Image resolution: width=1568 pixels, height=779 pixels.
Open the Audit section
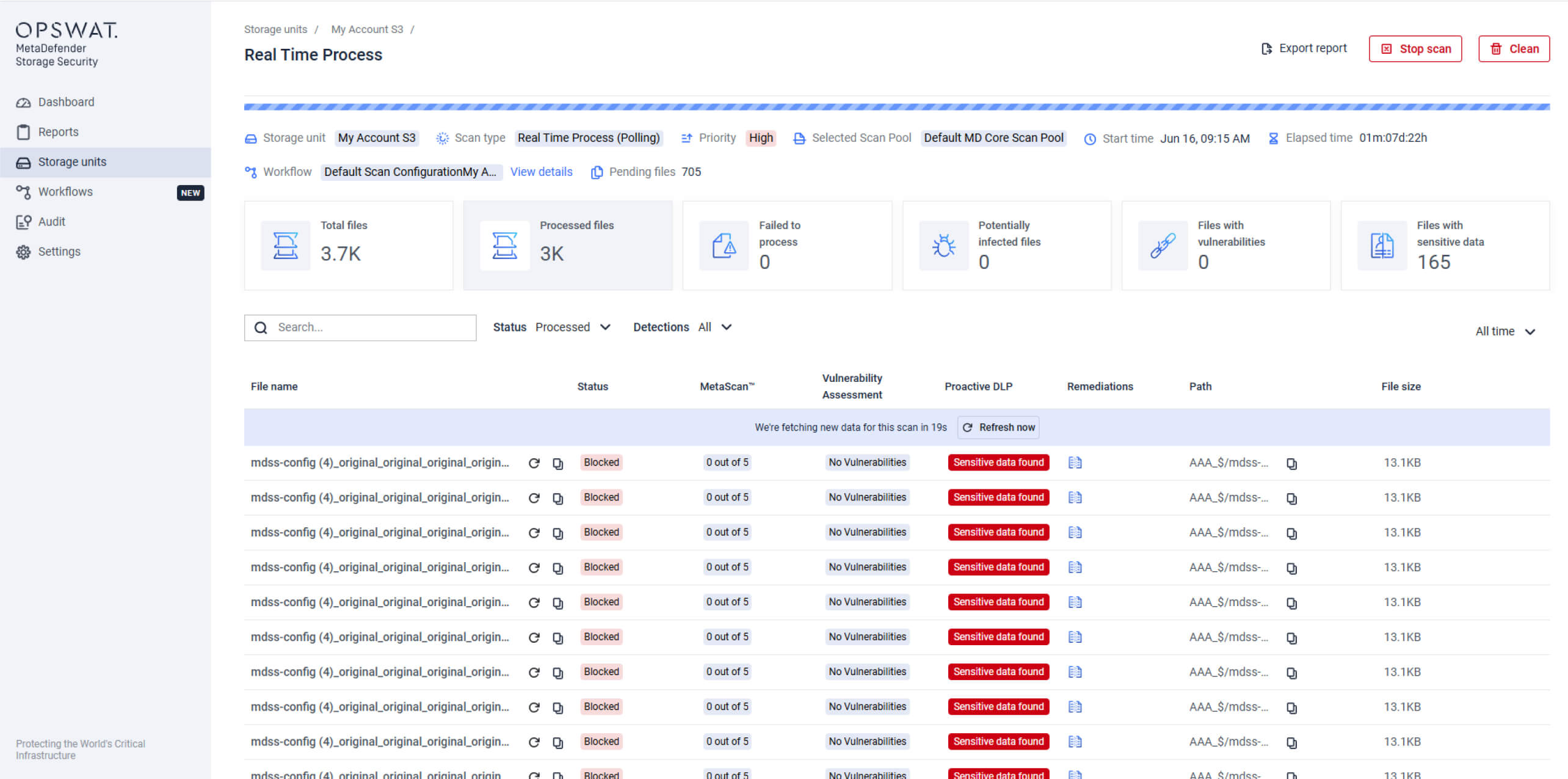52,221
